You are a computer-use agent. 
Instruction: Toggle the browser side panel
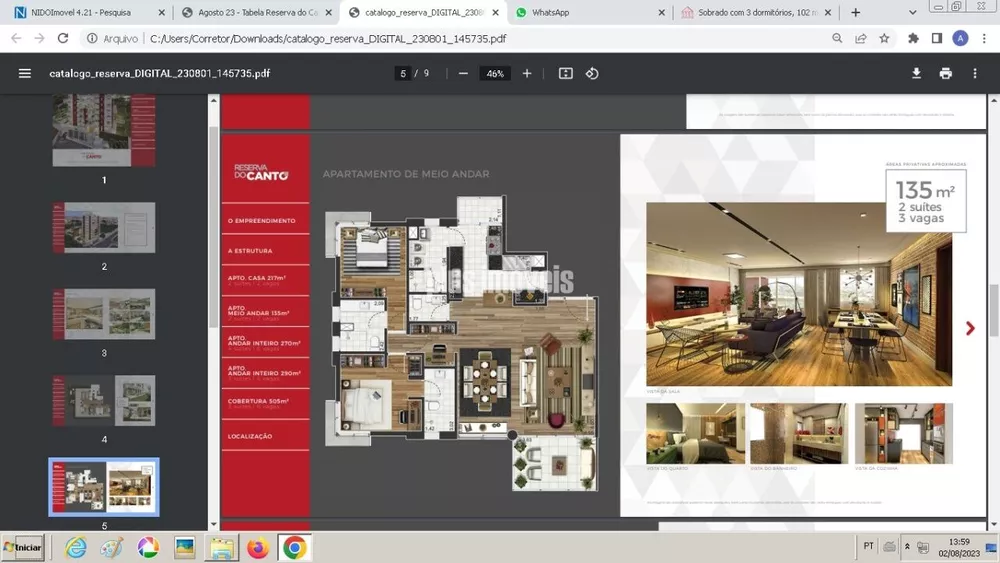click(x=936, y=38)
